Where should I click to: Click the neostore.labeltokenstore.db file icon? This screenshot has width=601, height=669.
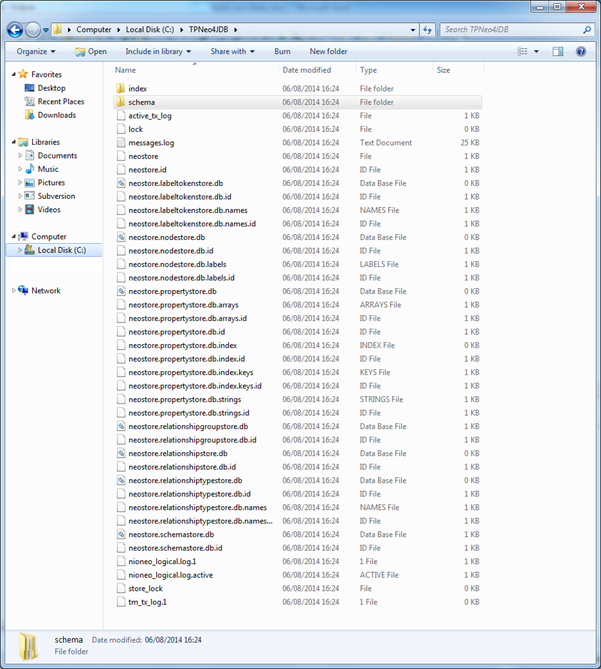(121, 183)
